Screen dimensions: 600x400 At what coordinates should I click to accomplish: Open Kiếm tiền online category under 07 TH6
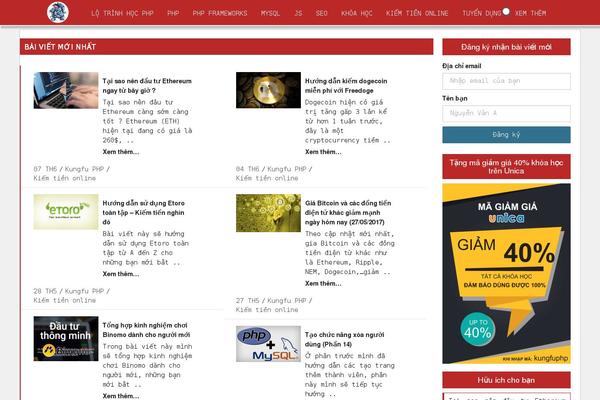point(64,178)
